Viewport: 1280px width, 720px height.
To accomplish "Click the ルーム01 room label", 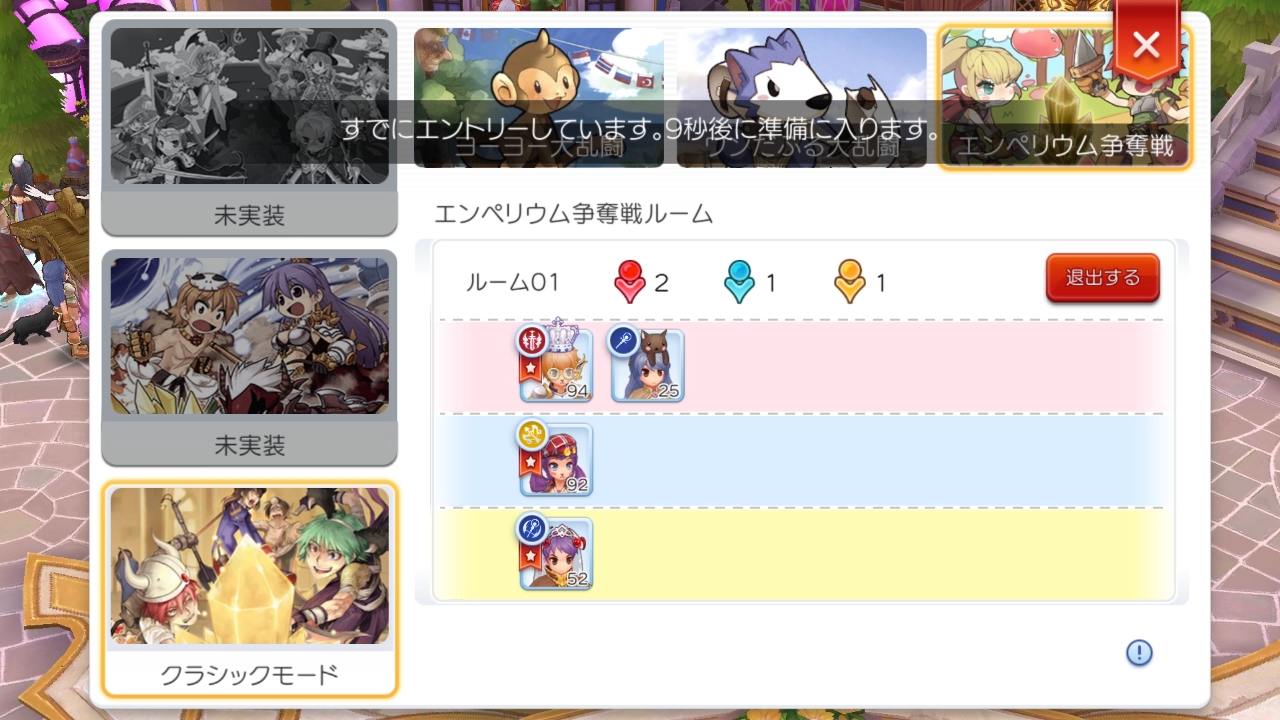I will pos(512,282).
